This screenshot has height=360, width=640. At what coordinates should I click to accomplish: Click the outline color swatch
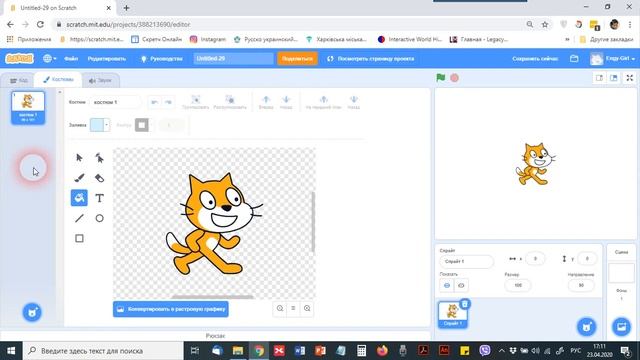pos(142,125)
